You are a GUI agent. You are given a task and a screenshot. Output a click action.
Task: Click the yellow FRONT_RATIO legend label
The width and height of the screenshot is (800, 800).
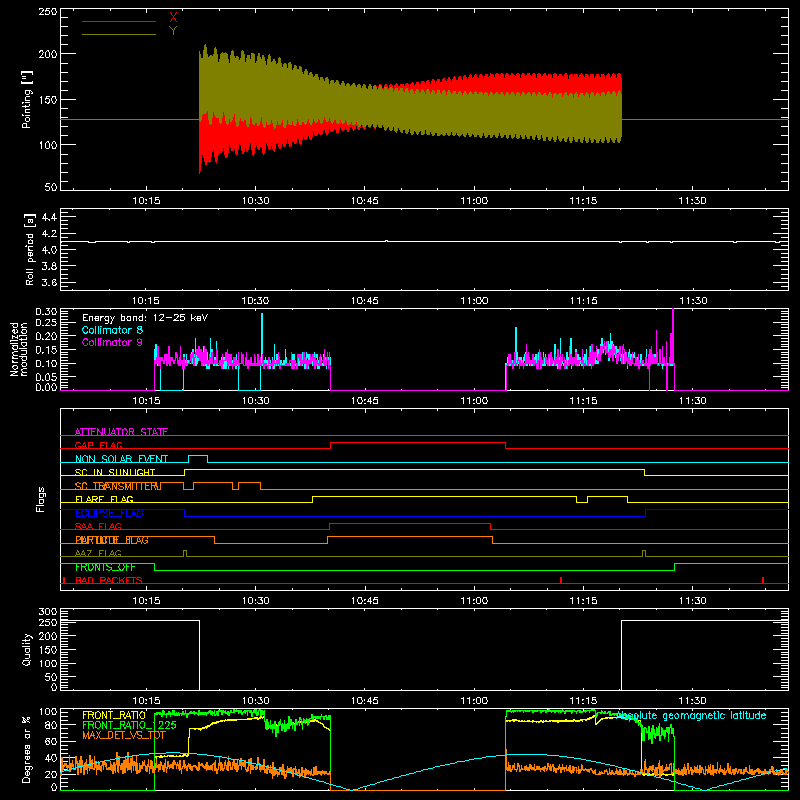point(114,715)
